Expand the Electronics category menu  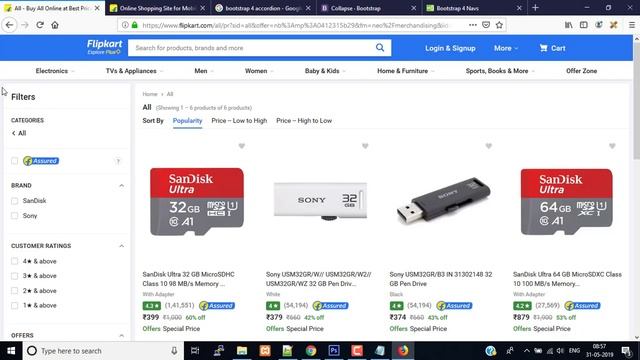55,71
